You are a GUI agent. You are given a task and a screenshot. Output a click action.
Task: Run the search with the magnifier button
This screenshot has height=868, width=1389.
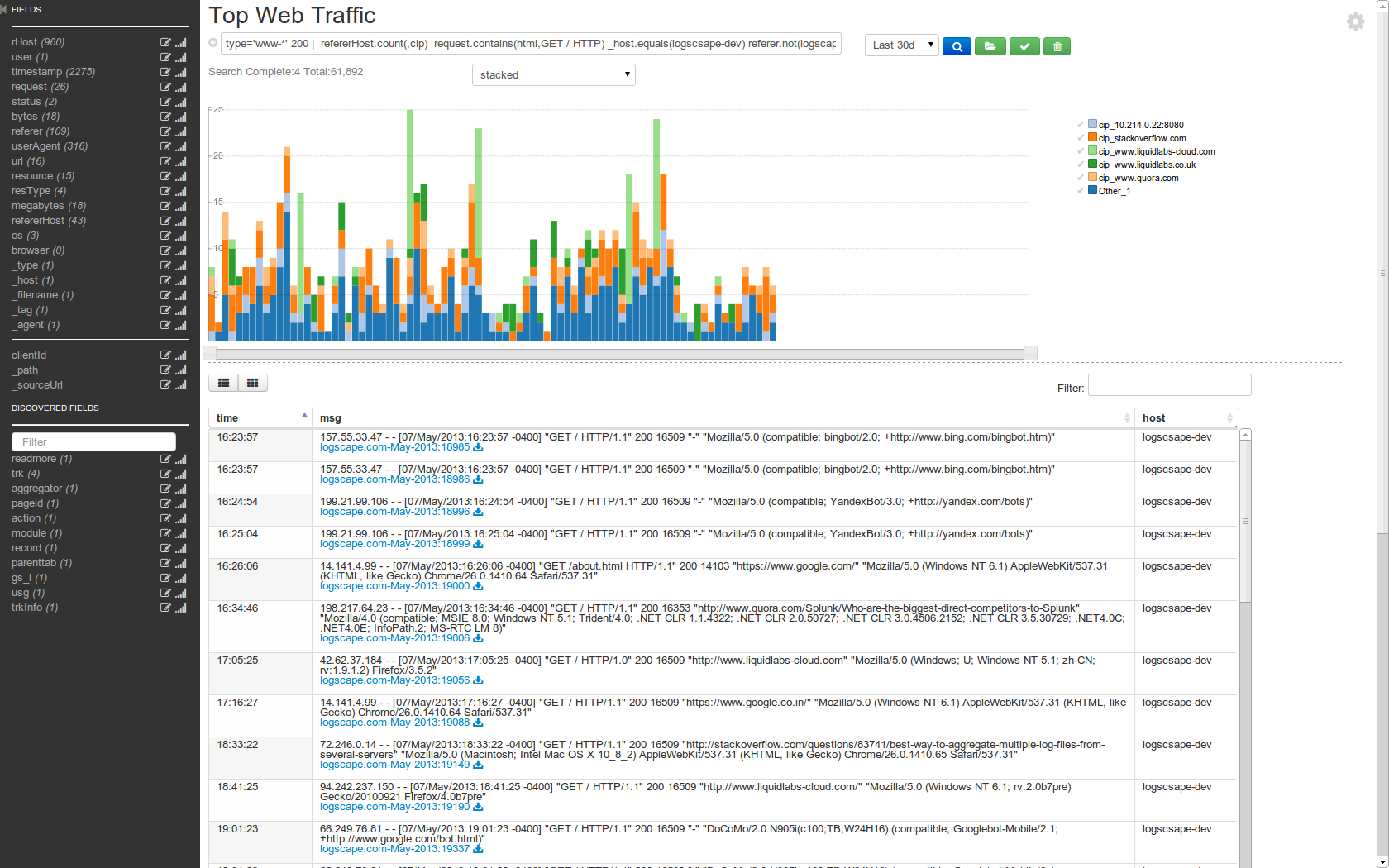point(957,46)
